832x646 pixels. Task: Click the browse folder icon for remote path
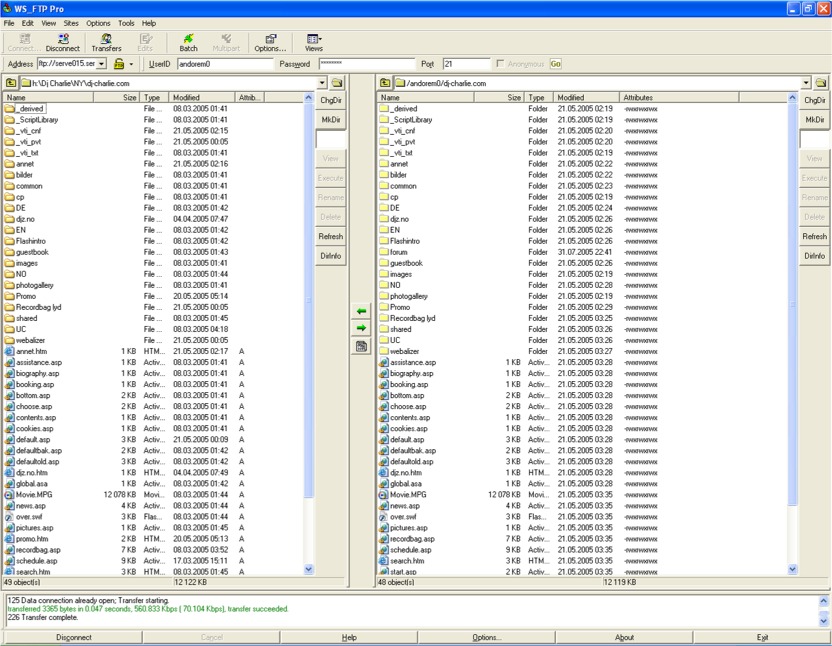[820, 83]
